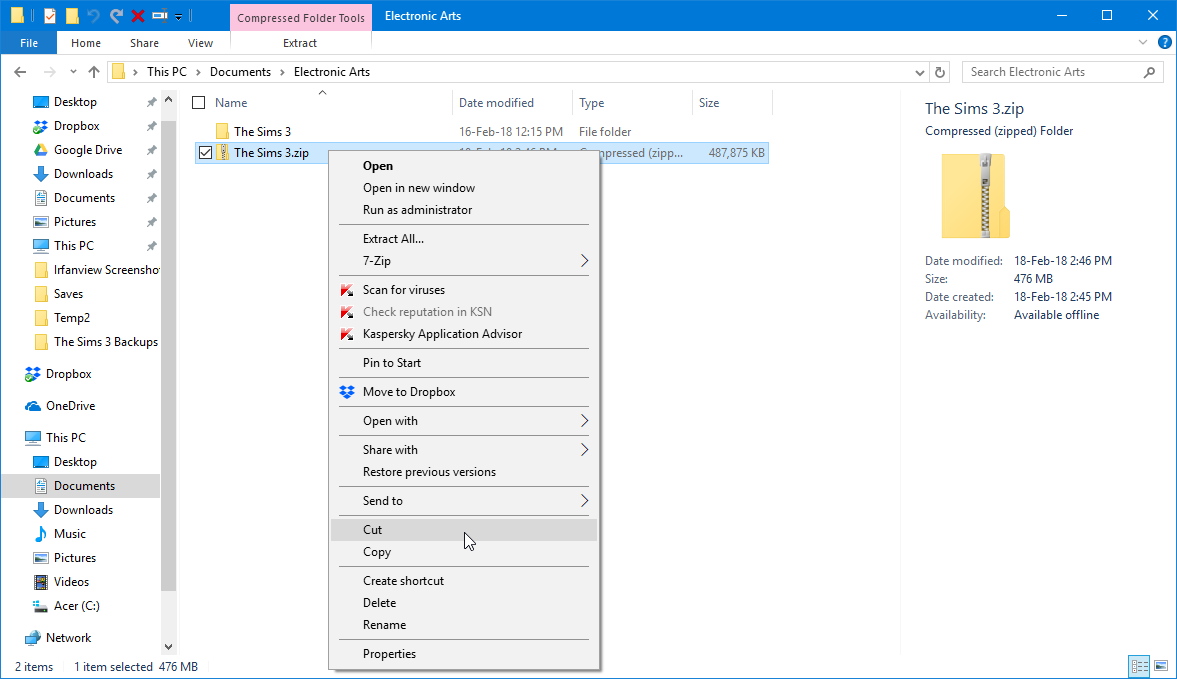Open the Extract ribbon tab

[300, 43]
